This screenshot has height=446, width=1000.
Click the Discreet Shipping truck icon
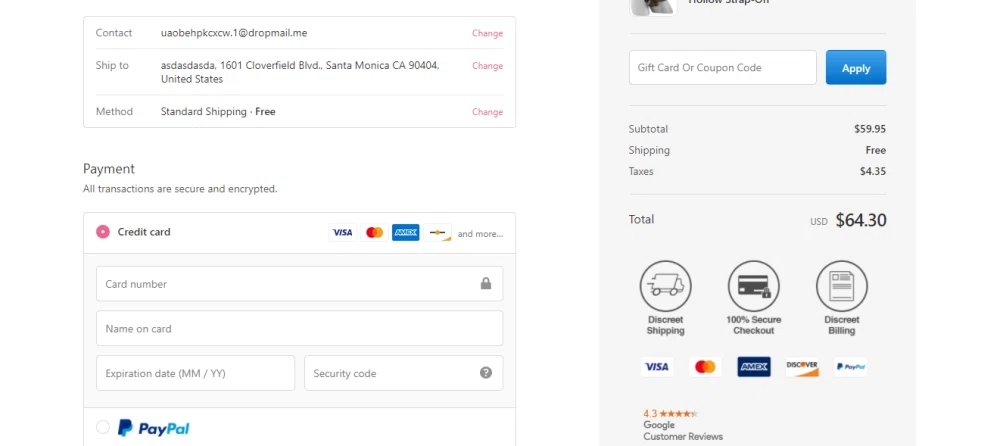coord(665,286)
